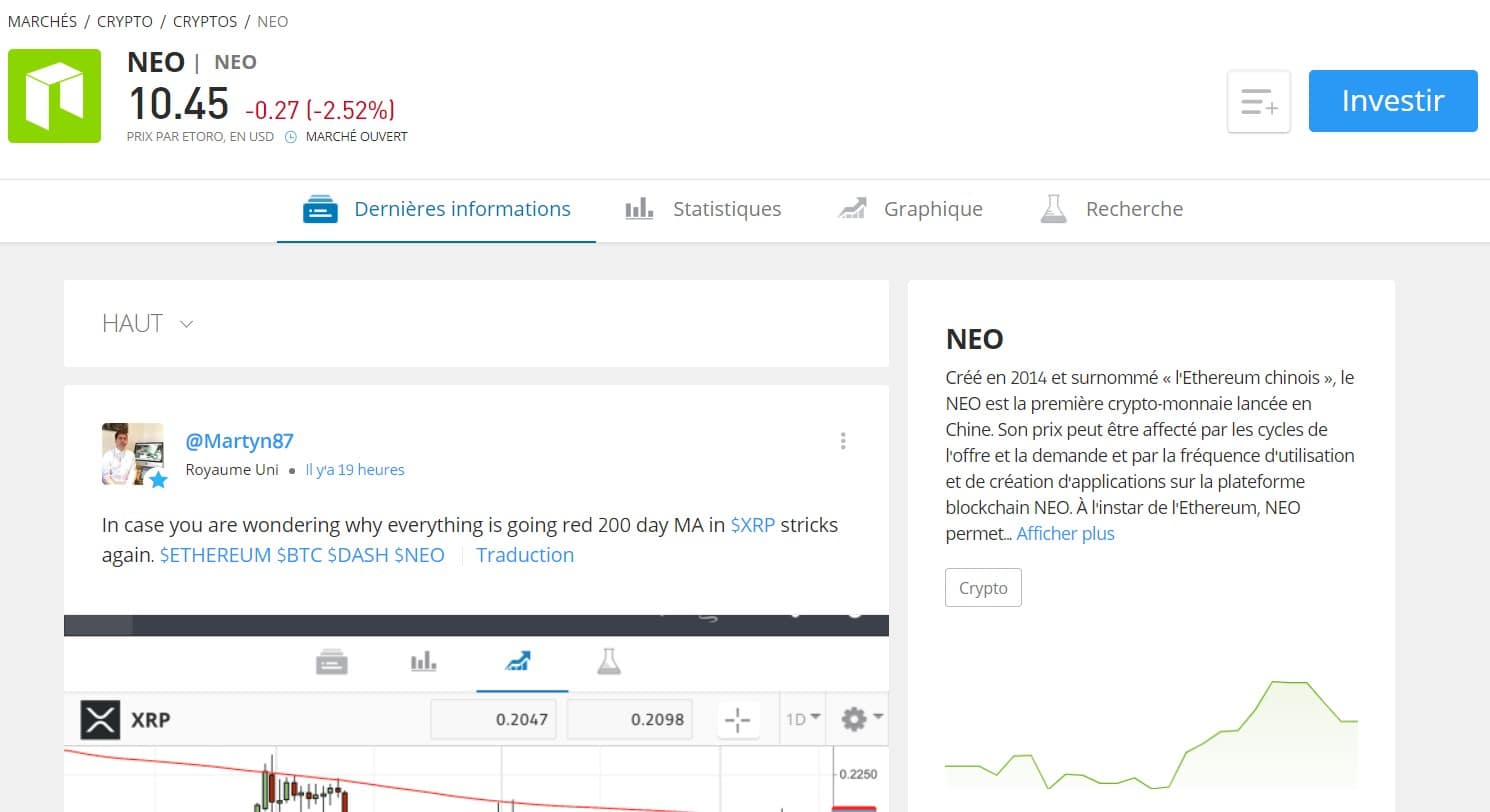Click the $BTC tag in the post
Screen dimensions: 1490x812
tap(299, 555)
